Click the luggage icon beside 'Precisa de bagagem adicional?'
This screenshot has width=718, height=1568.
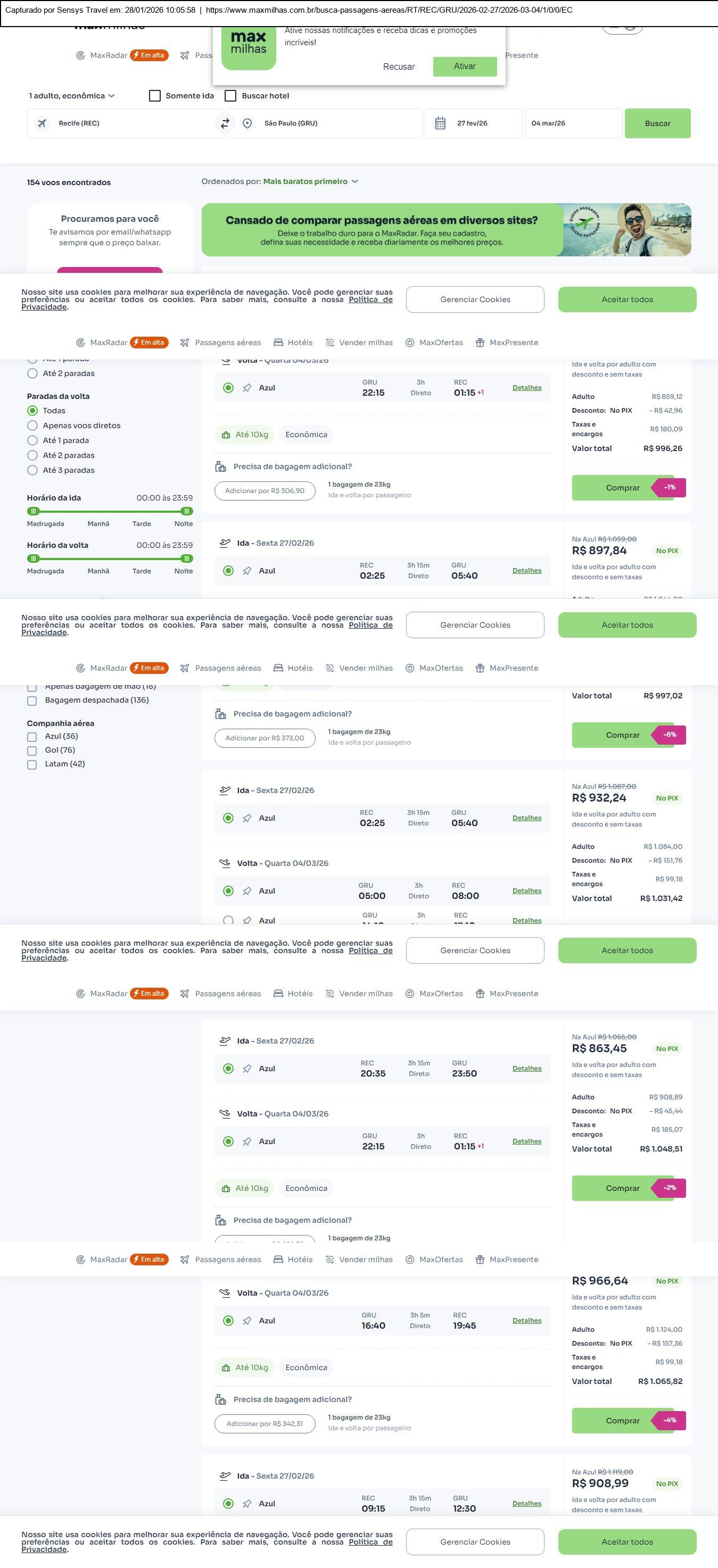coord(220,467)
